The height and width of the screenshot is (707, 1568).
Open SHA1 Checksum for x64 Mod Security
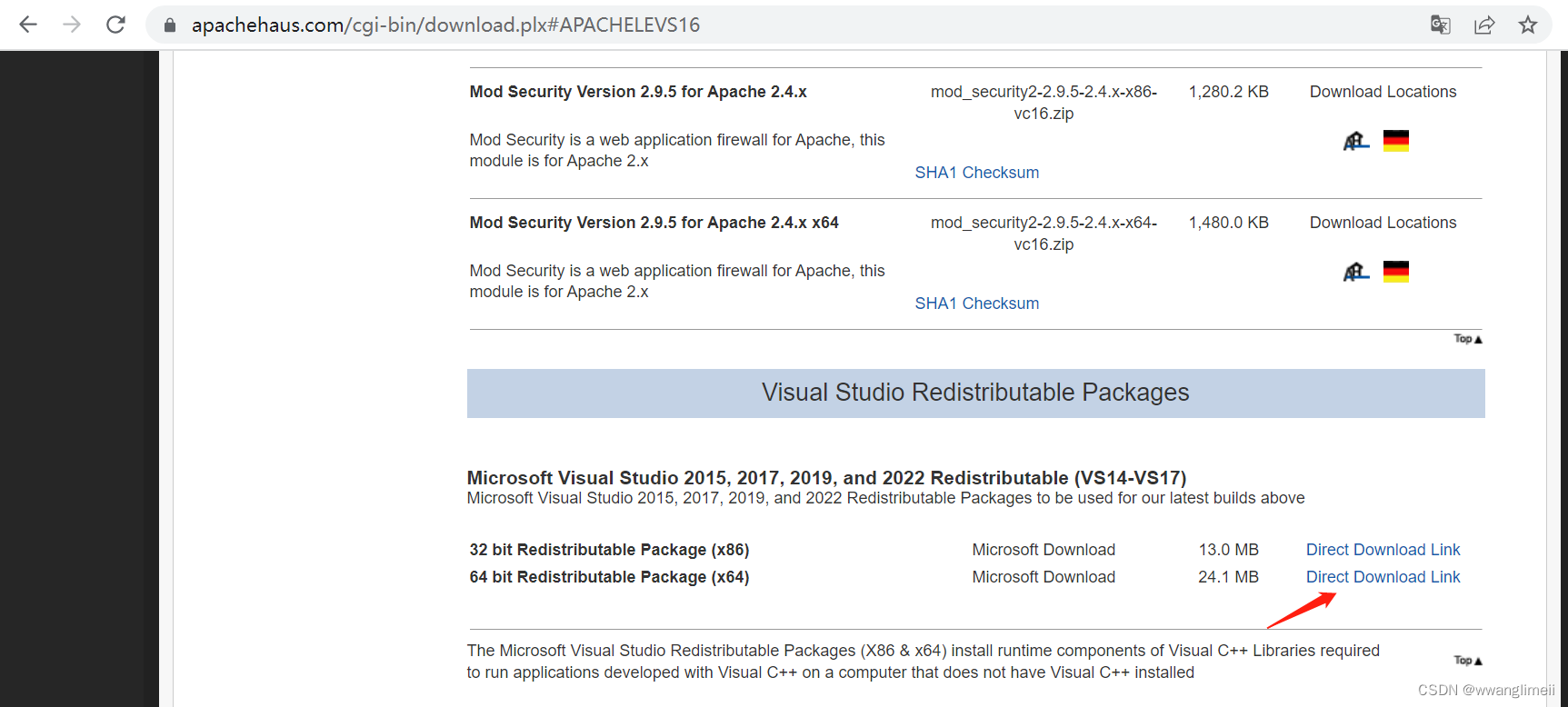[x=977, y=304]
